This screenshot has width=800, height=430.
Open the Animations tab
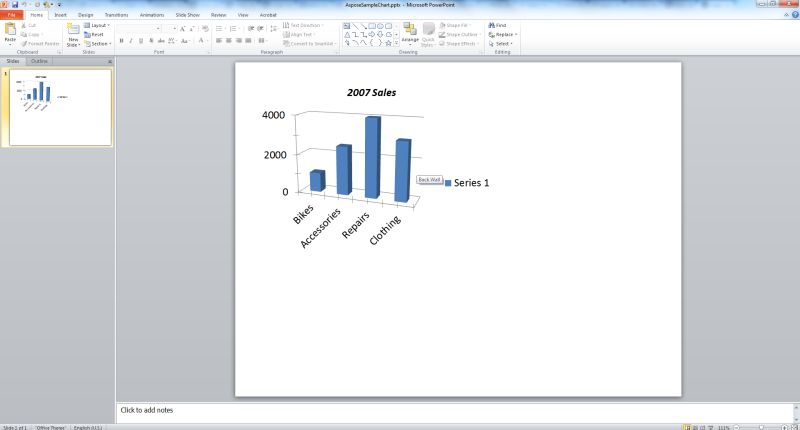click(x=152, y=15)
